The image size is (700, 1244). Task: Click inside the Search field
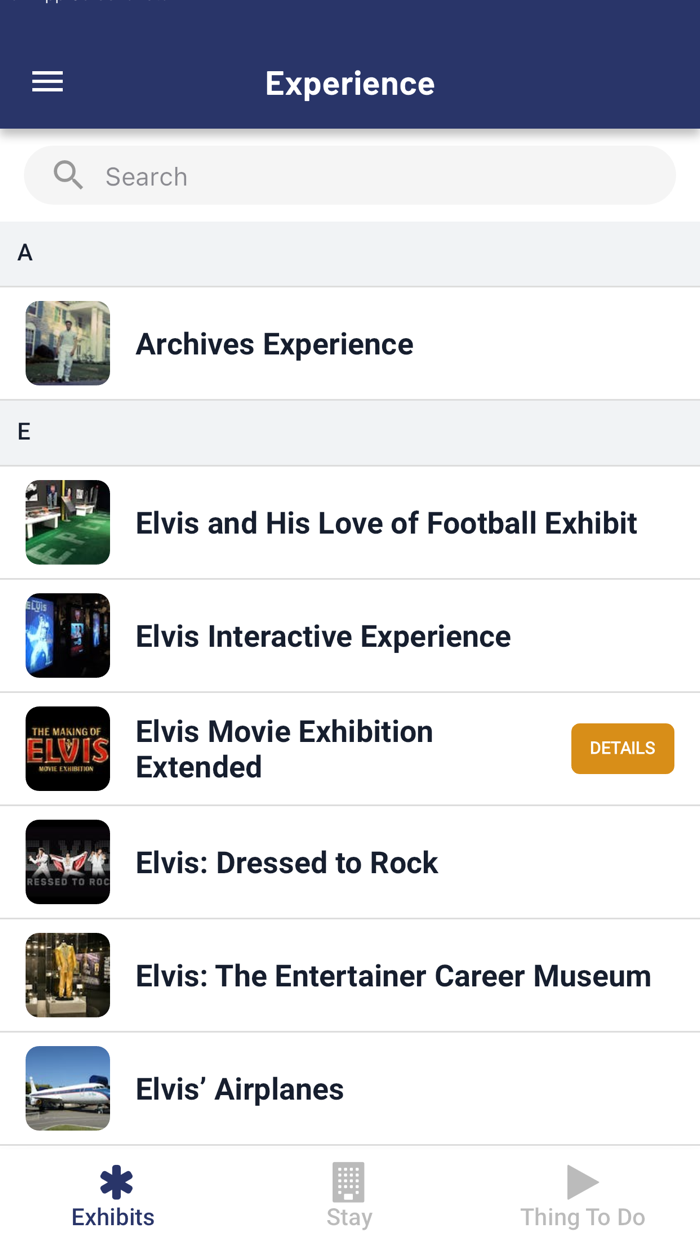[350, 176]
